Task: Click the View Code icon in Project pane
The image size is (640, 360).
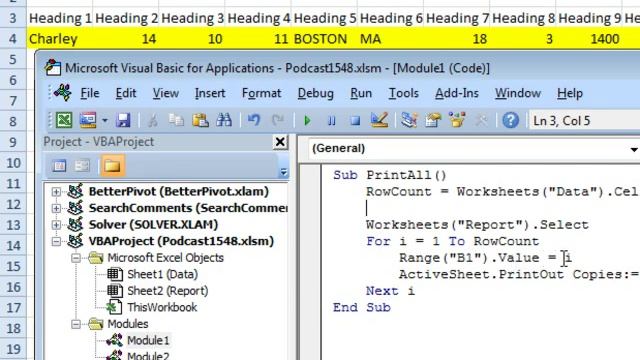Action: (60, 166)
